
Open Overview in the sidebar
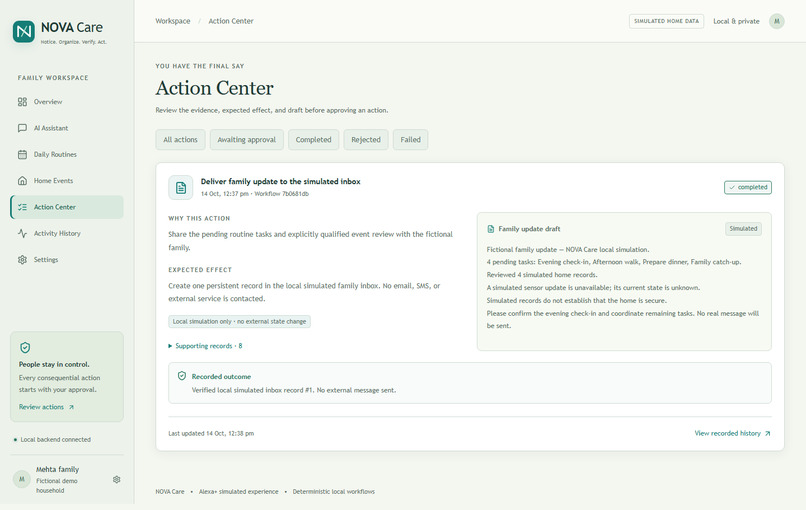coord(67,102)
